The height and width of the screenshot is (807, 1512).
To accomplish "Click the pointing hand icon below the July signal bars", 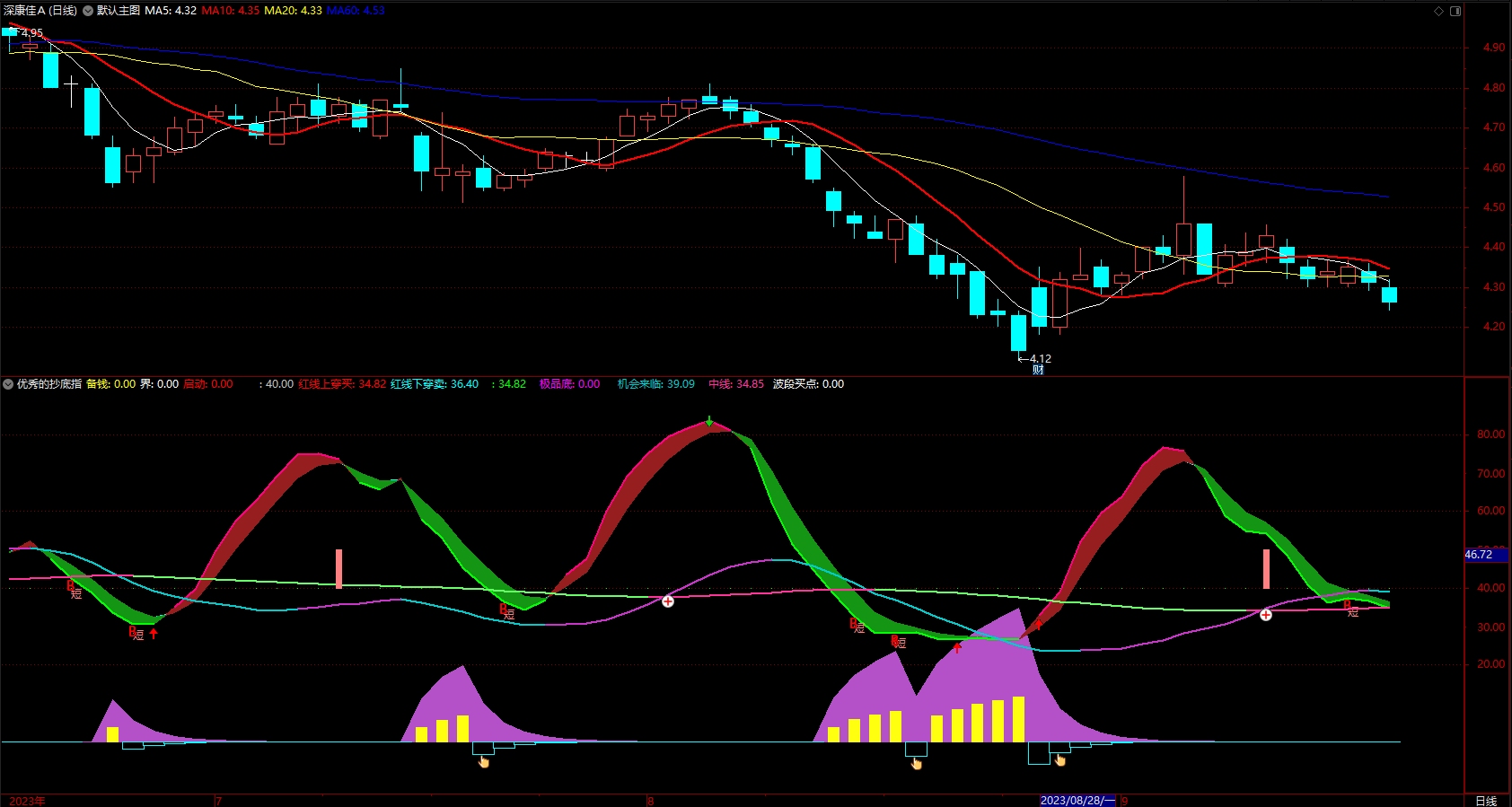I will (x=485, y=761).
